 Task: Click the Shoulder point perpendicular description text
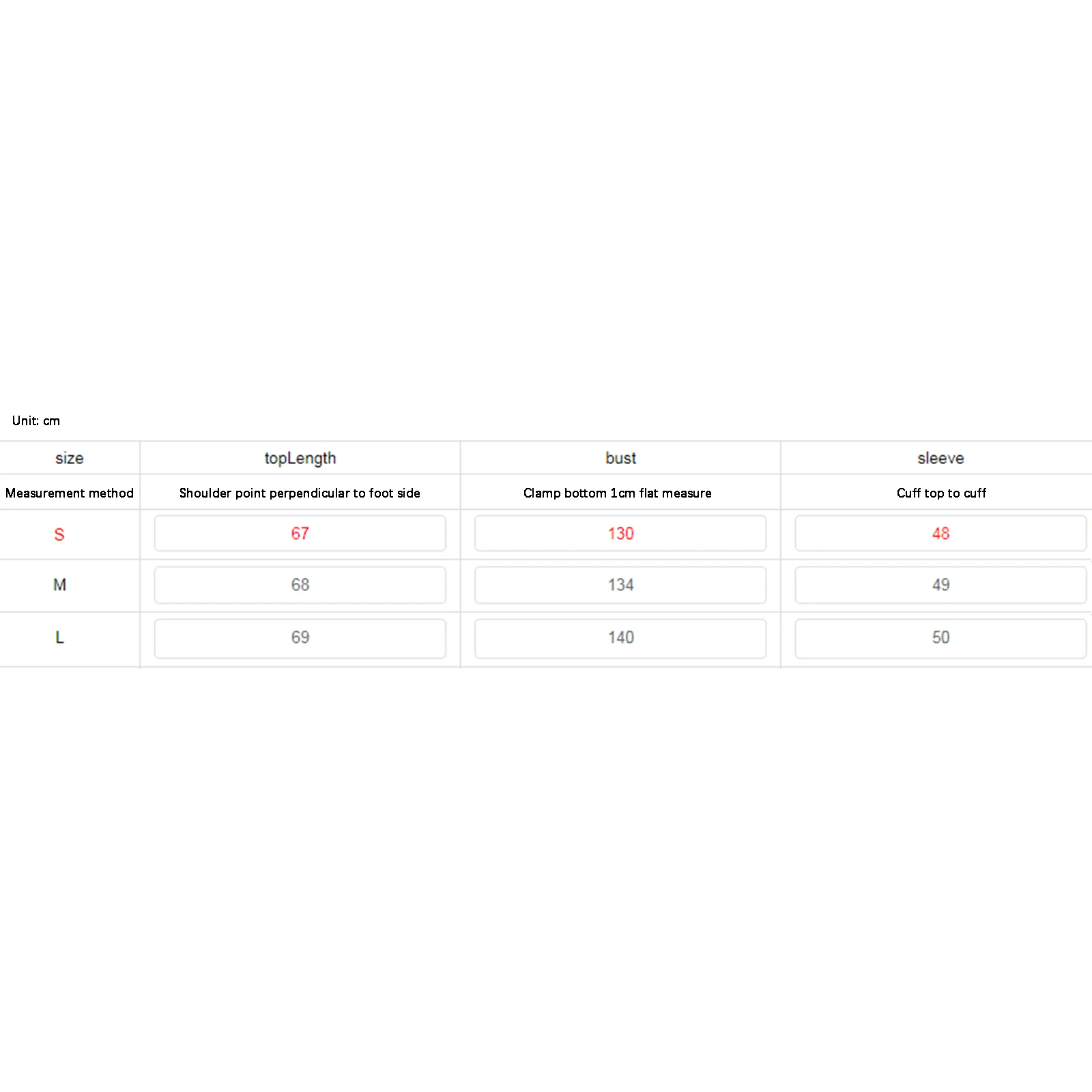(300, 493)
